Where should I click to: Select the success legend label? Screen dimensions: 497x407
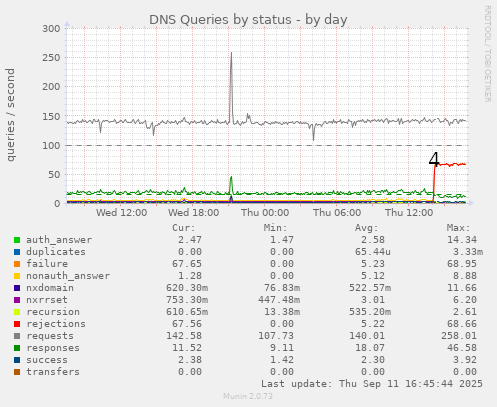tap(47, 360)
